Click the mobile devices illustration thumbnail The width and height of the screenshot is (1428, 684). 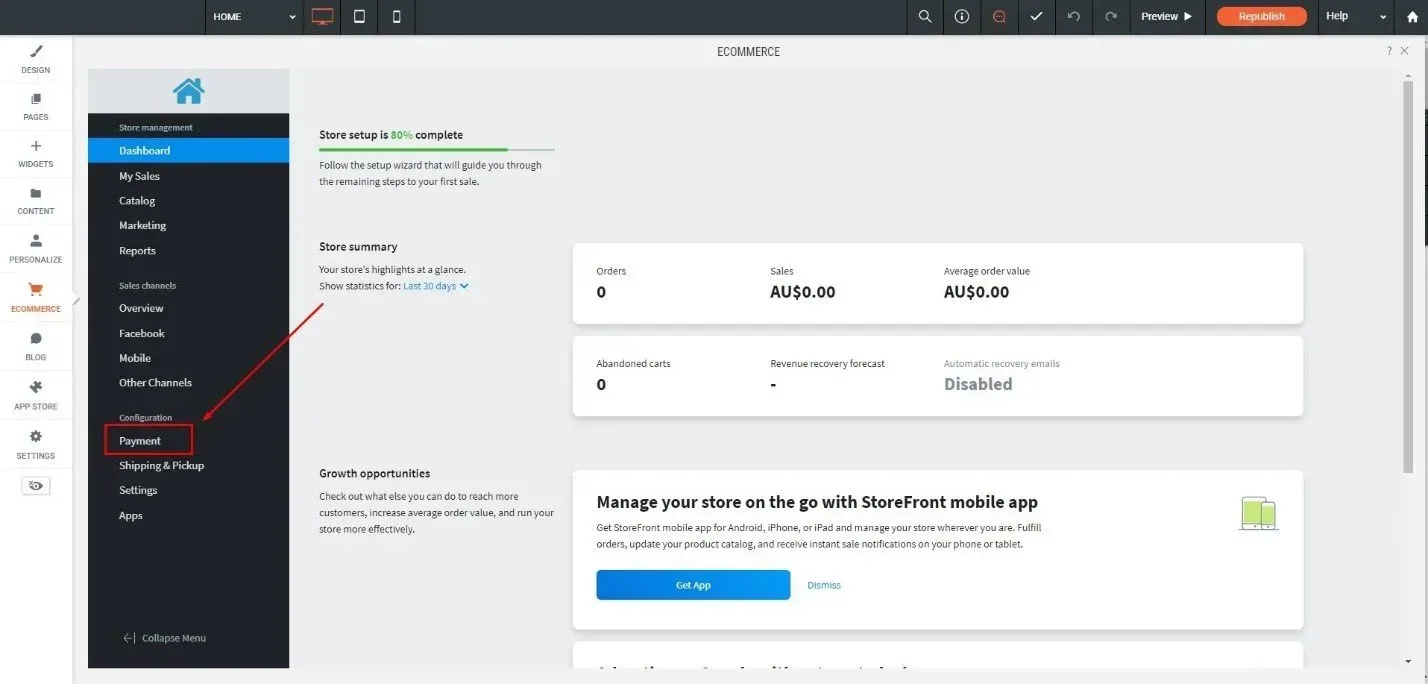click(1259, 513)
